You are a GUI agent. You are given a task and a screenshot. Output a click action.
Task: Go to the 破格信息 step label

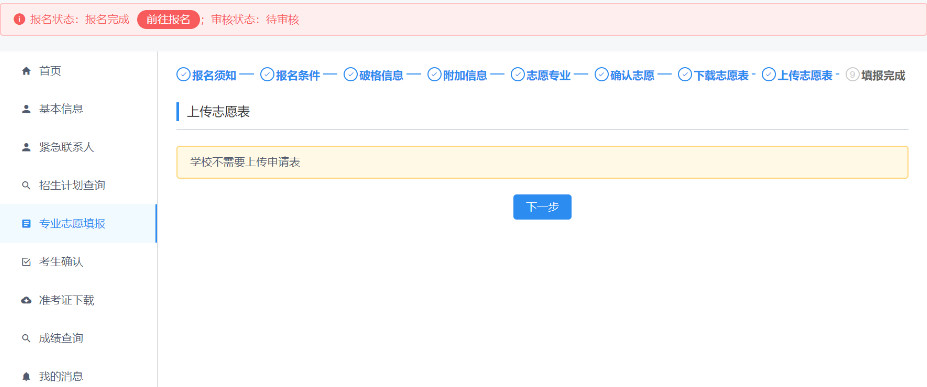[x=381, y=76]
